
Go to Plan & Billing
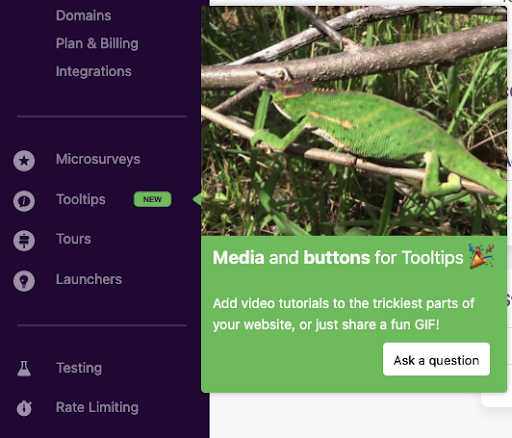(97, 44)
